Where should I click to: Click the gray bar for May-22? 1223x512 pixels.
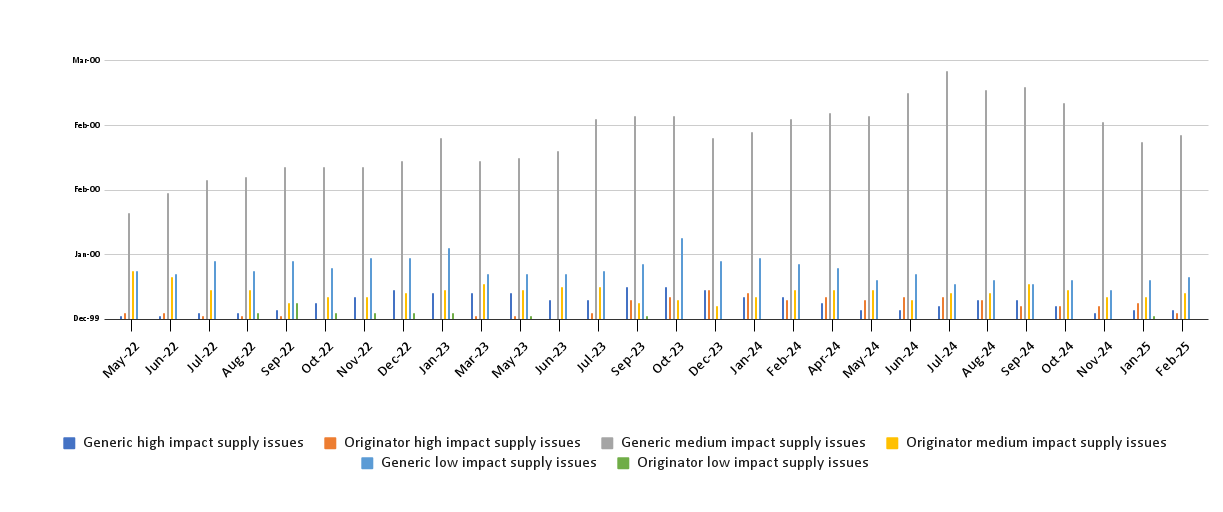129,266
